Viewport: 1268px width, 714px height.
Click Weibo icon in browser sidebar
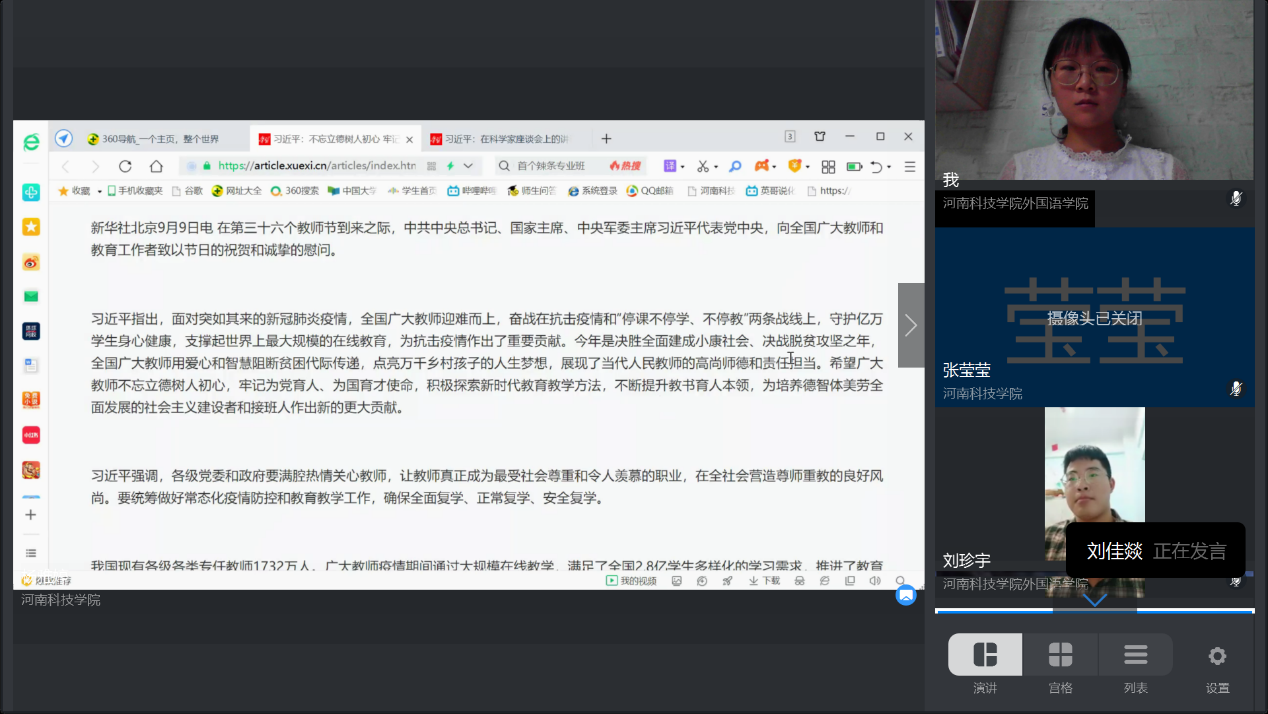(x=31, y=262)
